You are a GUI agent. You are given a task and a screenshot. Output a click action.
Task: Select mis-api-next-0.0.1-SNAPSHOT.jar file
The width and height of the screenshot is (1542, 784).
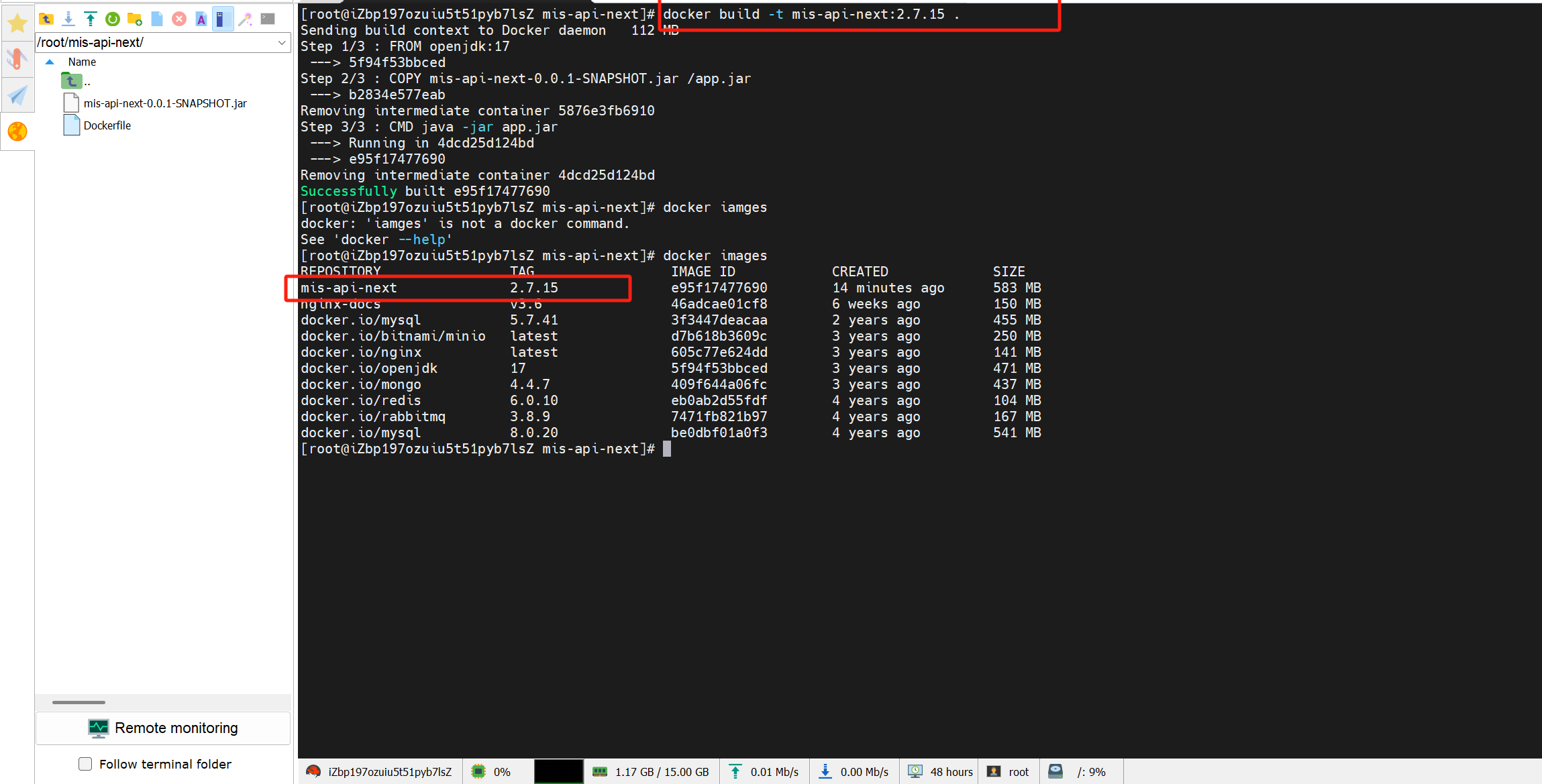[x=164, y=103]
